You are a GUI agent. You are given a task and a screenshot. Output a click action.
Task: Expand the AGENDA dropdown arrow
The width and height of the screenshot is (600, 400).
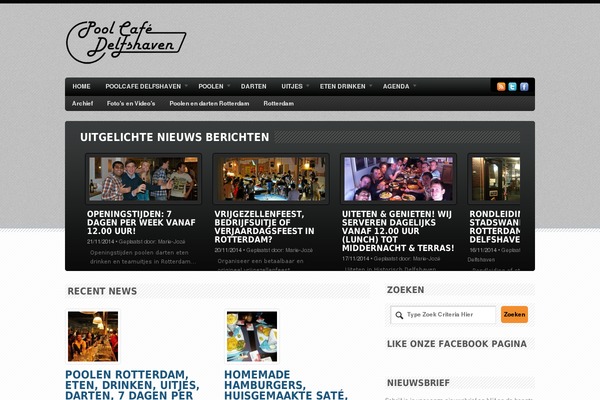point(414,86)
